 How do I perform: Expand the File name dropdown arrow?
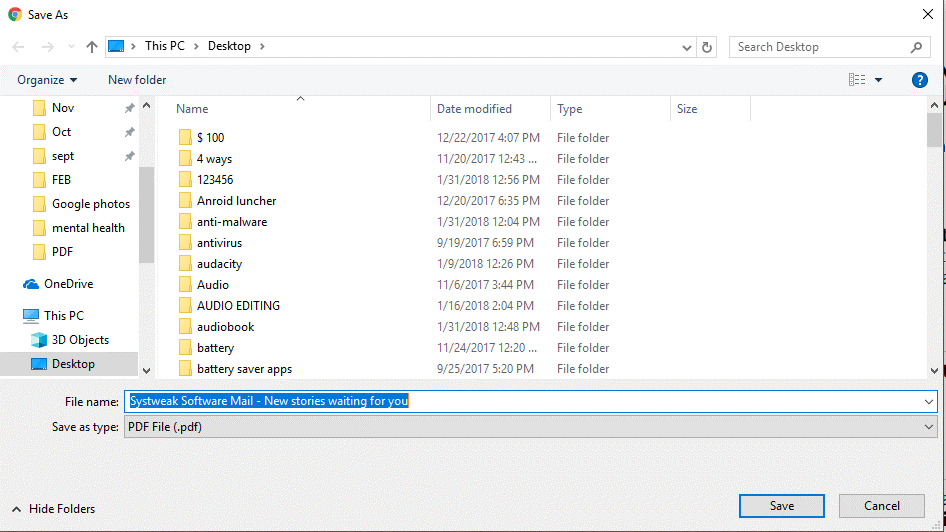pyautogui.click(x=929, y=402)
